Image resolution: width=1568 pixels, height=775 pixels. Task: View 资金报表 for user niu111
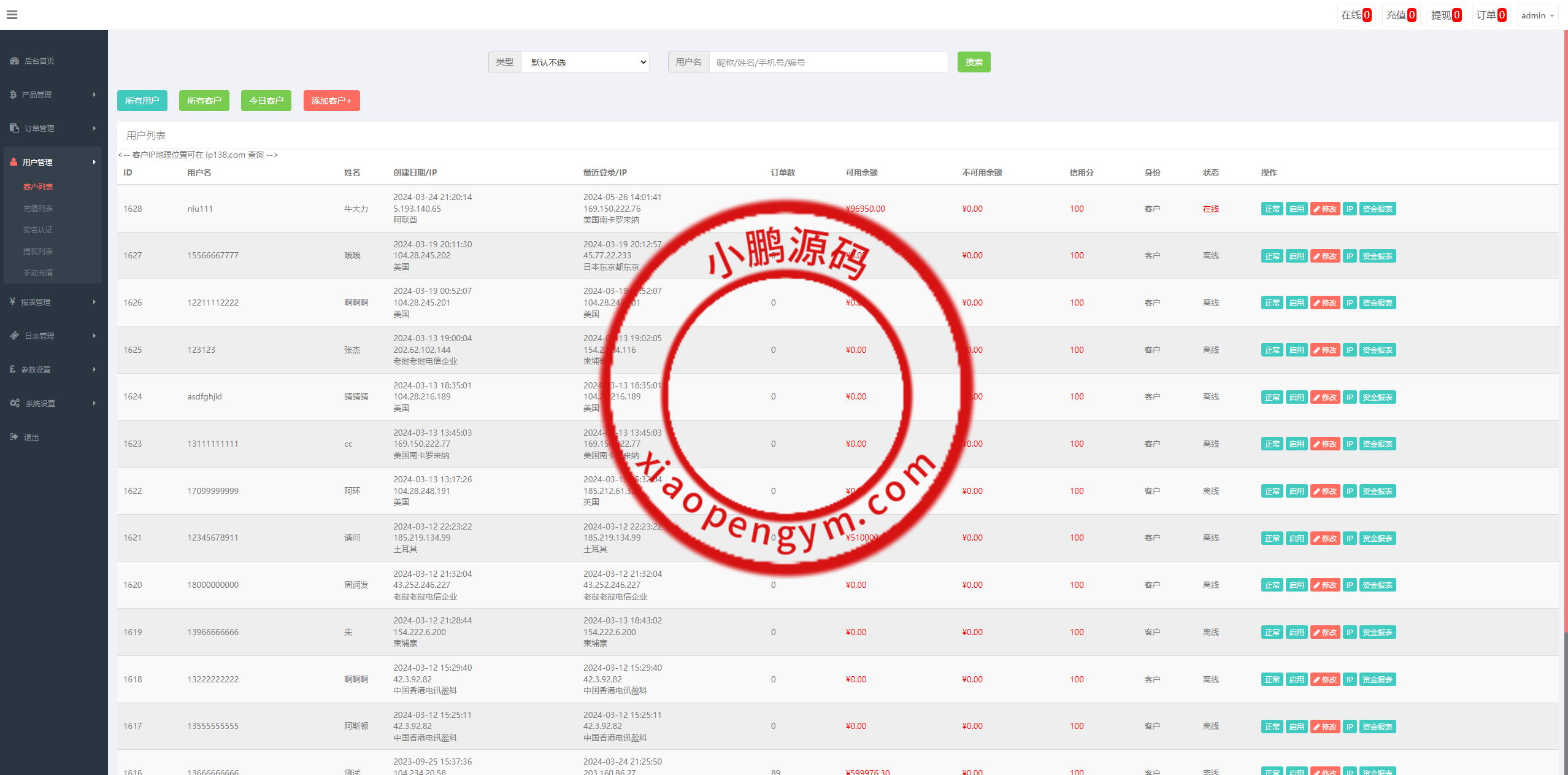pos(1377,209)
